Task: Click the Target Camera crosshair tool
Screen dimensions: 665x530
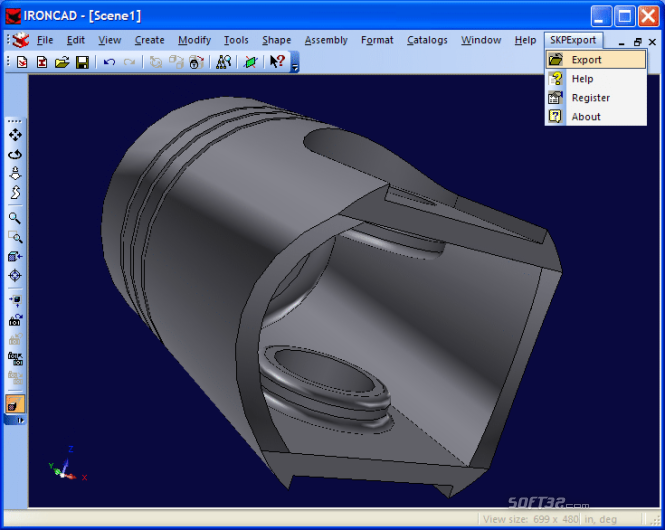Action: 15,275
